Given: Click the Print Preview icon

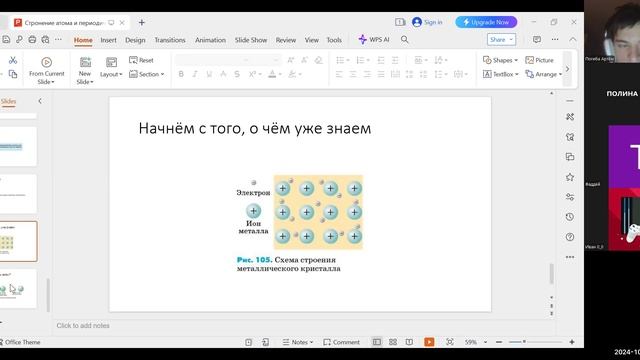Looking at the screenshot, I should pos(45,40).
